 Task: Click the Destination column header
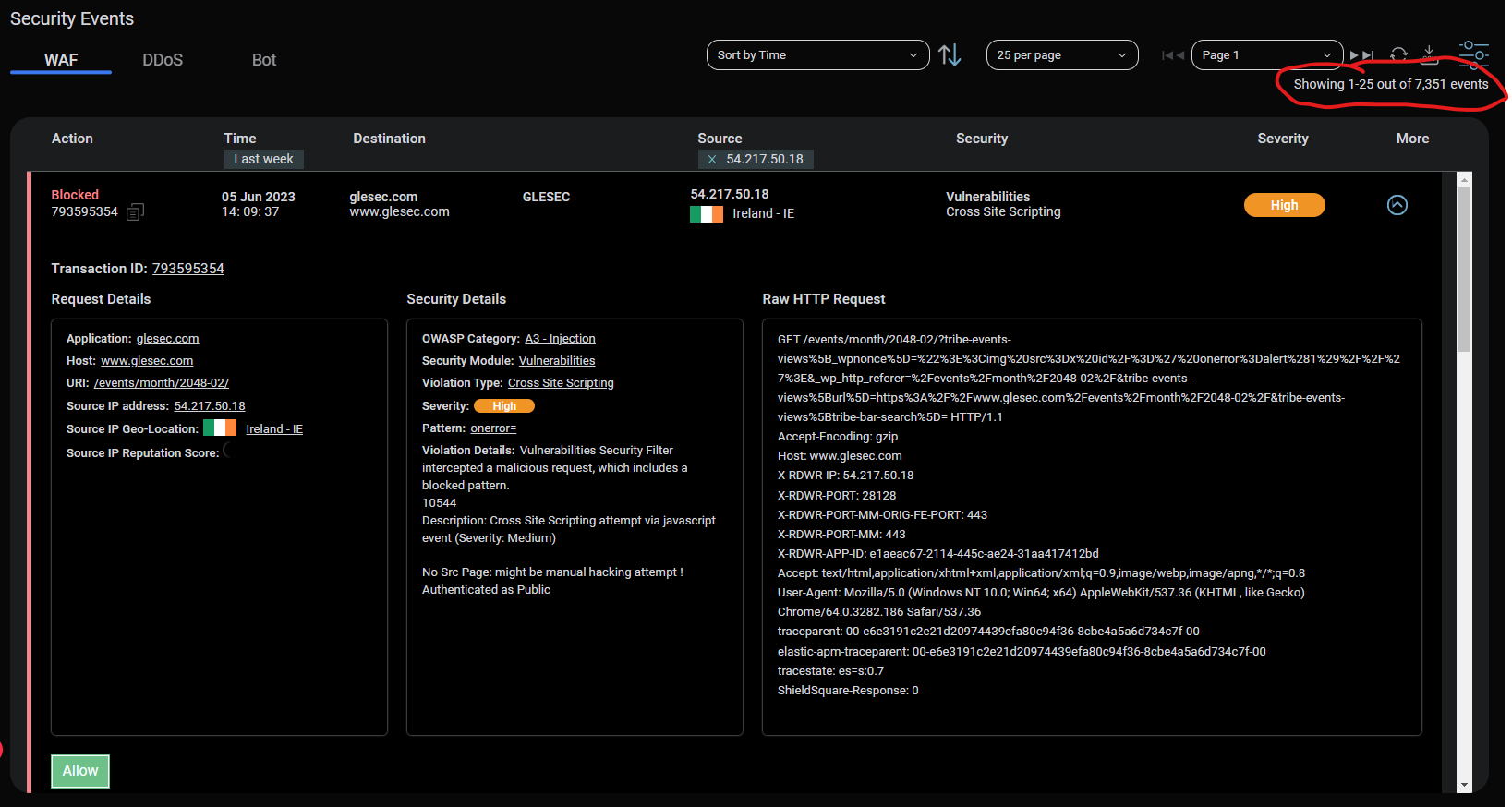(x=390, y=139)
